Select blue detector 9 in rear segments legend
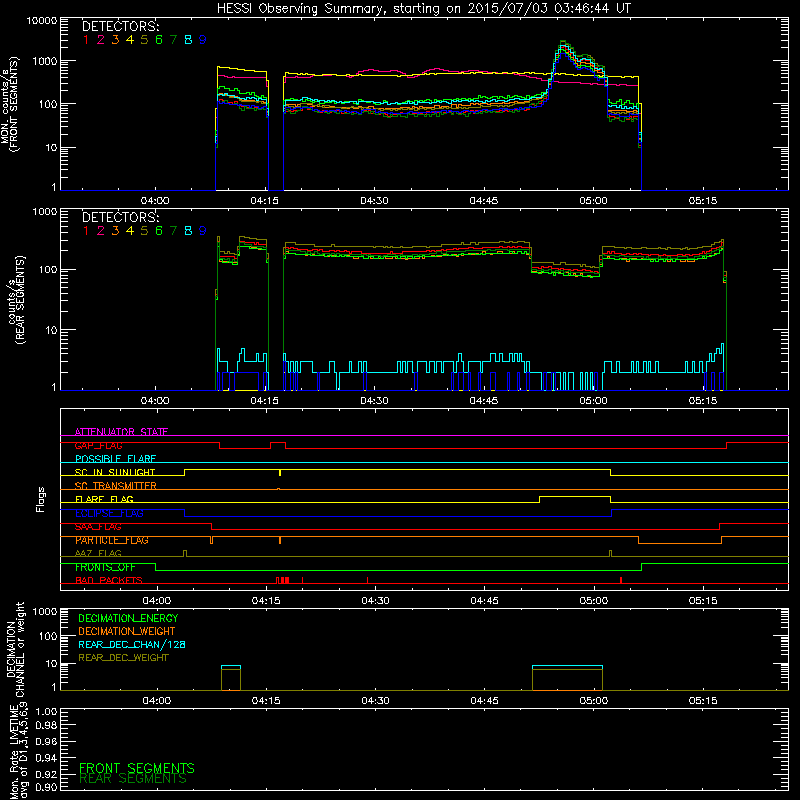Viewport: 800px width, 800px height. [203, 231]
